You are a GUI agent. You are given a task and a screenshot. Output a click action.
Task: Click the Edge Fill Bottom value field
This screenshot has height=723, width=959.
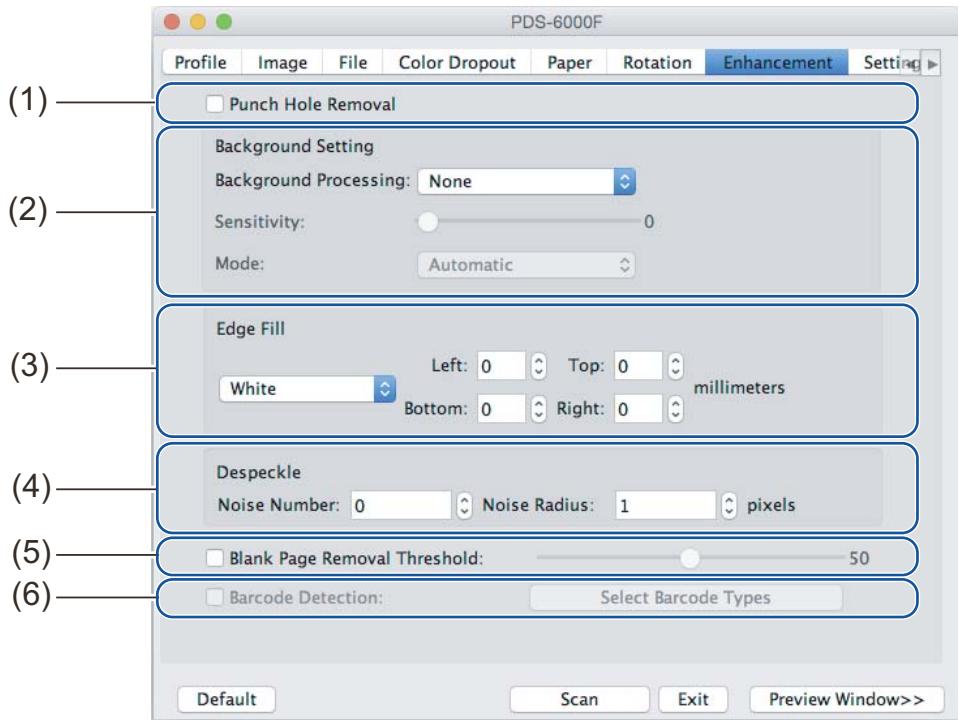point(501,409)
